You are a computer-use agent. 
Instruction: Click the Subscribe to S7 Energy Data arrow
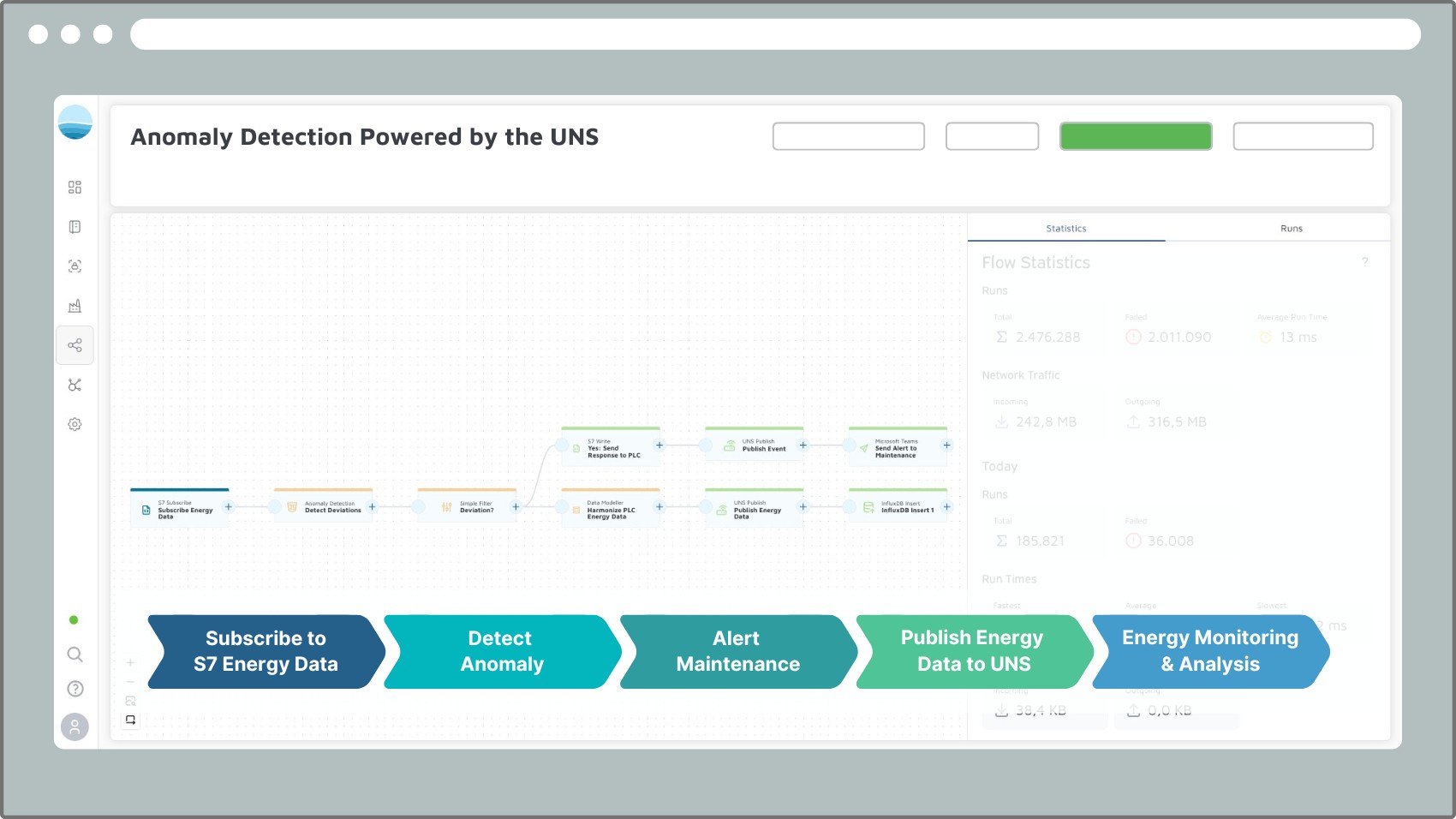(x=266, y=651)
